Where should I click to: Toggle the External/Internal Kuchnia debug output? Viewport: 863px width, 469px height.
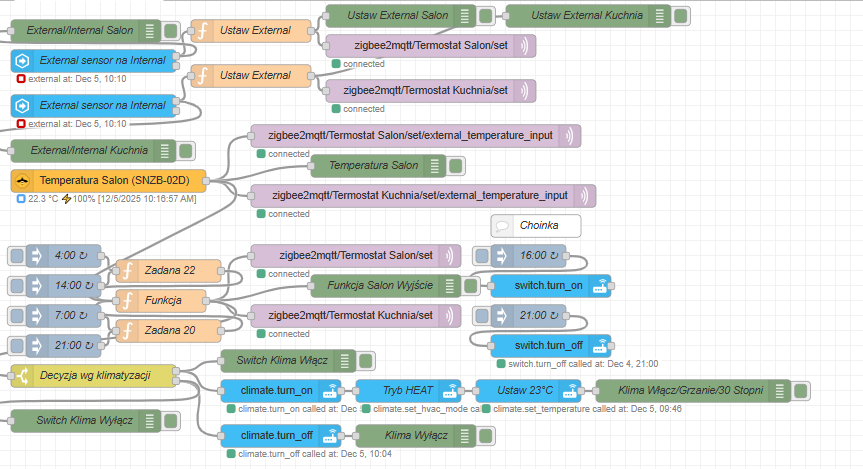pos(187,151)
